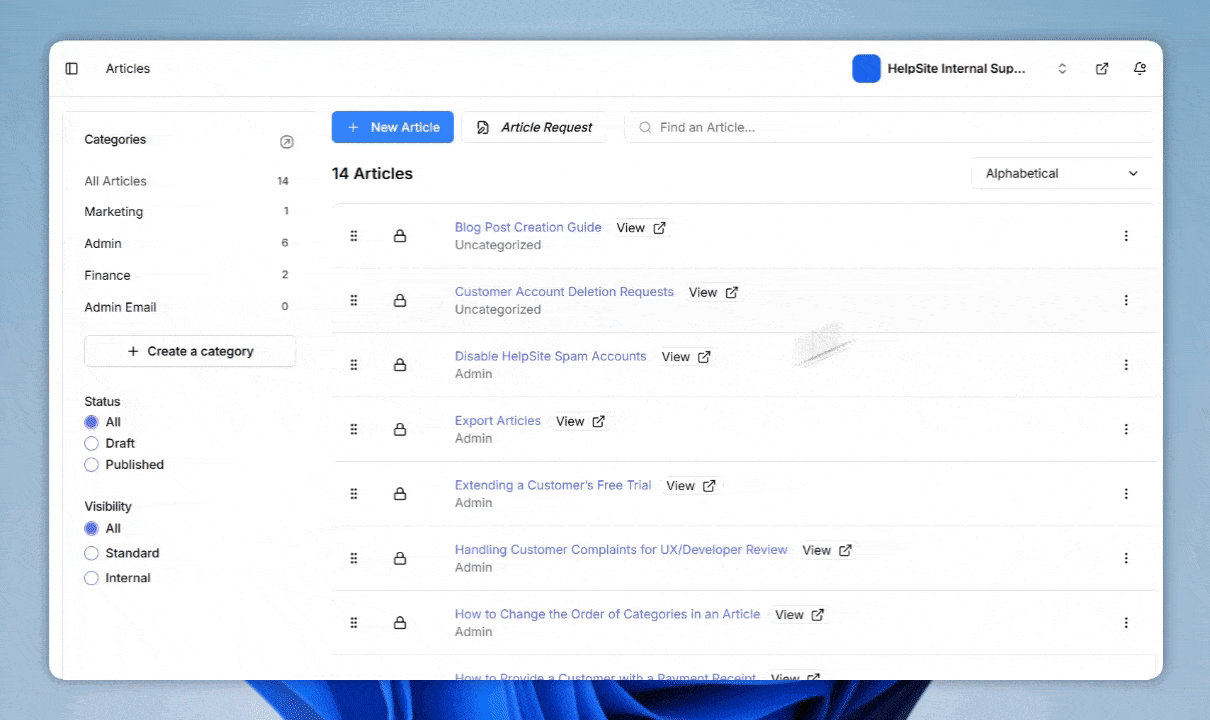Image resolution: width=1210 pixels, height=720 pixels.
Task: Click lock icon for Blog Post Creation Guide
Action: coord(400,236)
